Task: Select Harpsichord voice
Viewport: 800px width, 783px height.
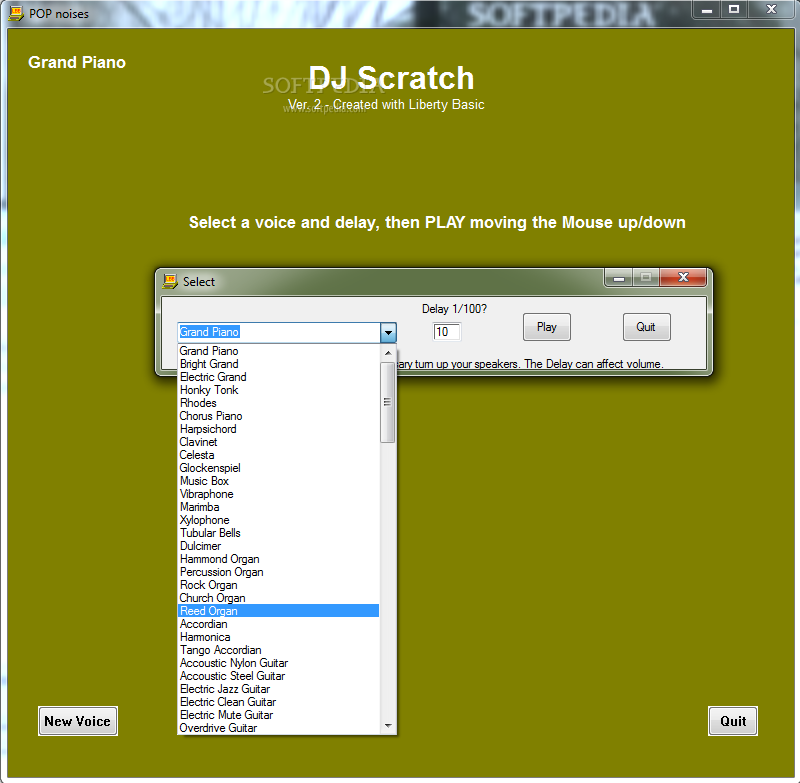Action: tap(279, 429)
